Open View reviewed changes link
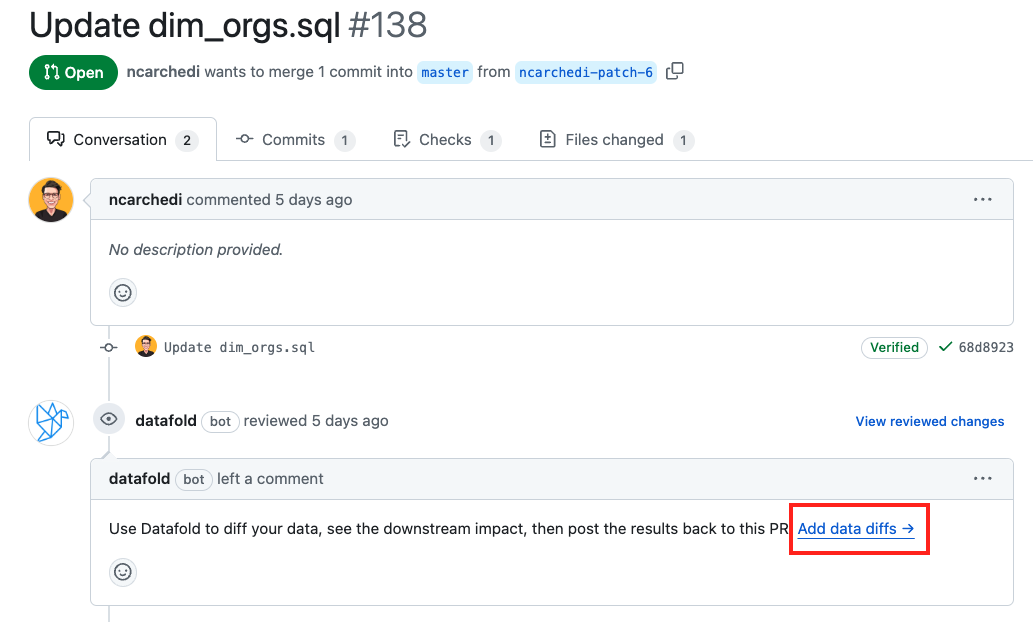1033x622 pixels. [930, 421]
